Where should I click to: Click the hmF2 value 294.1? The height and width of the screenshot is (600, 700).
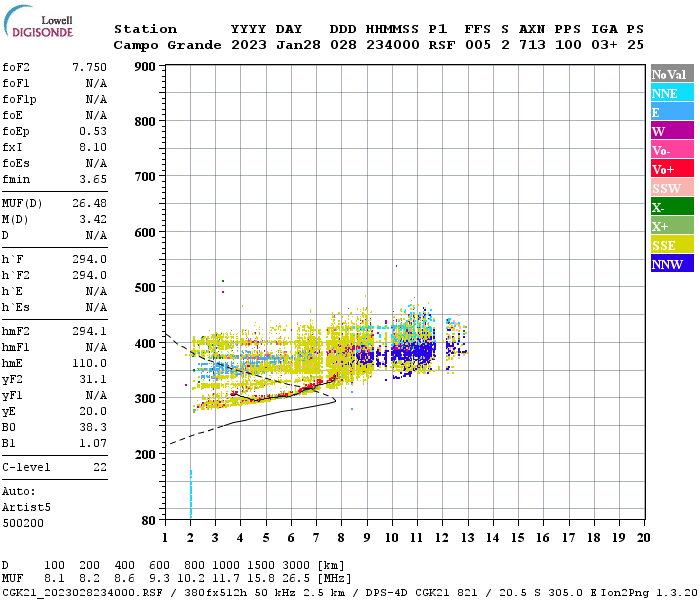click(x=89, y=331)
